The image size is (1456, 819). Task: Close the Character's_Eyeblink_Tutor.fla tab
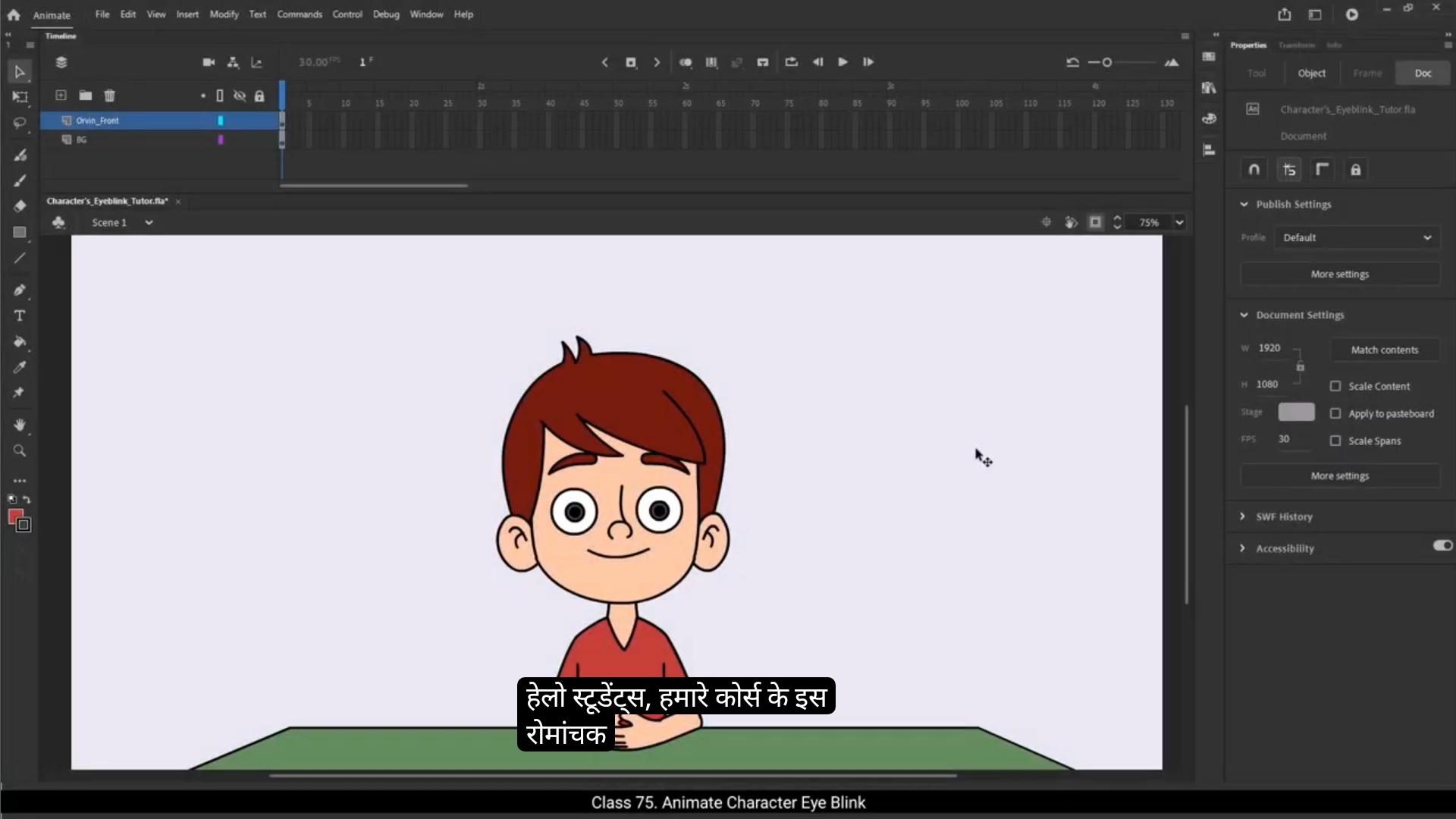click(178, 201)
